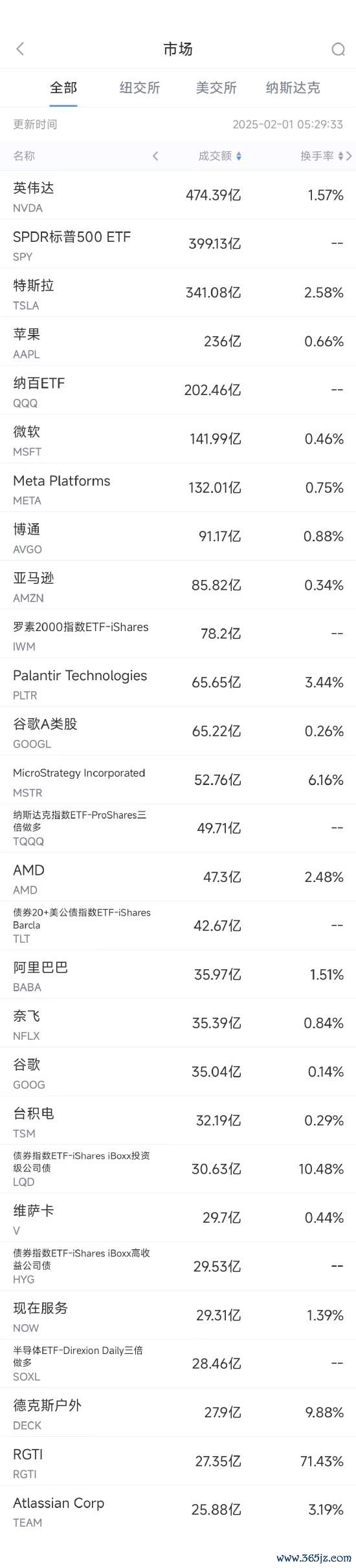The image size is (356, 1568).
Task: Open 英伟达 NVDA stock row
Action: [x=178, y=195]
